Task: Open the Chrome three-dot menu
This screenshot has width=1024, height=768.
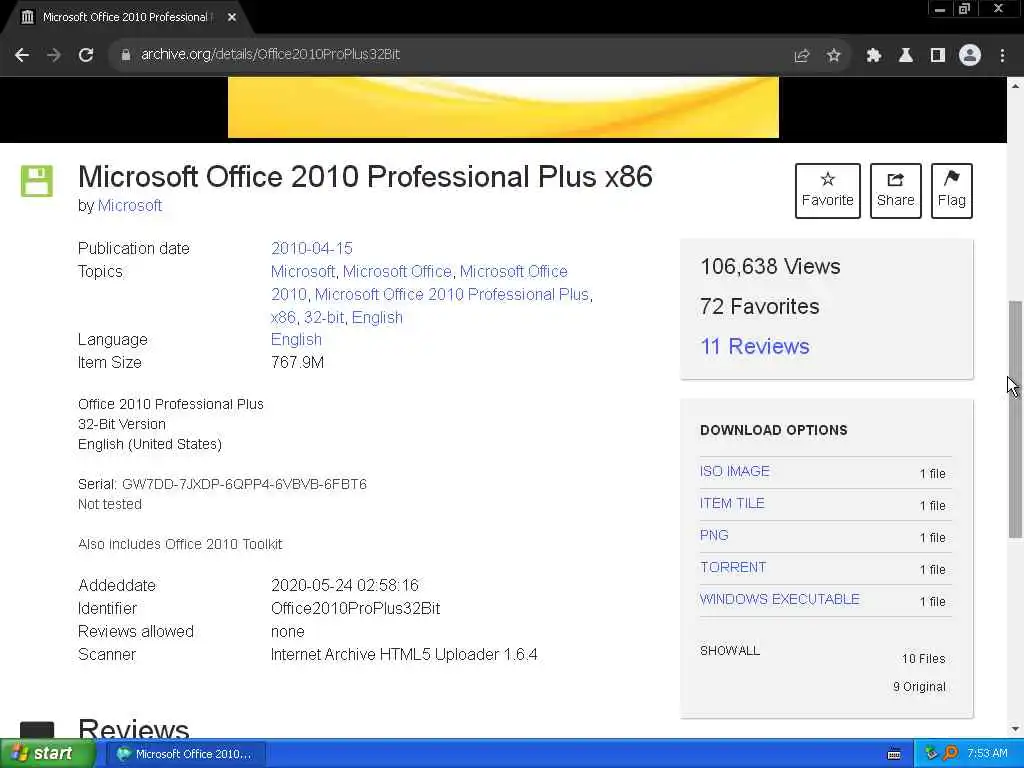Action: 1002,56
